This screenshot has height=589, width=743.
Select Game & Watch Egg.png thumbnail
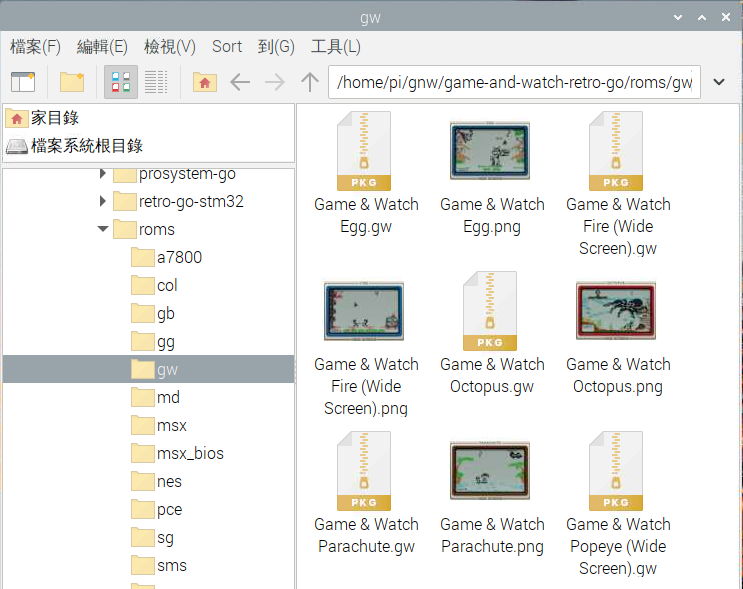(490, 151)
